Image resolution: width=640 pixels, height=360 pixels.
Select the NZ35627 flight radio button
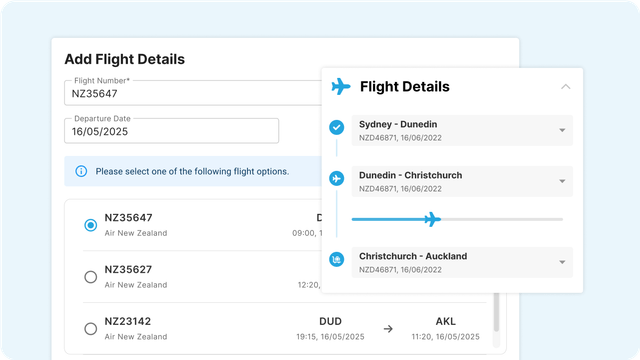[x=91, y=277]
